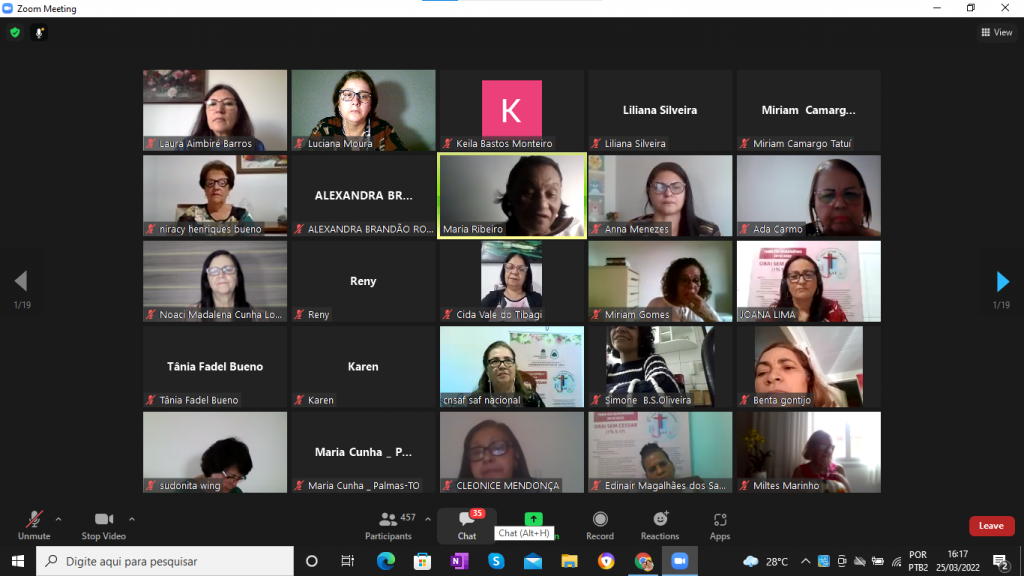Open the Participants list
This screenshot has height=576, width=1024.
tap(388, 525)
